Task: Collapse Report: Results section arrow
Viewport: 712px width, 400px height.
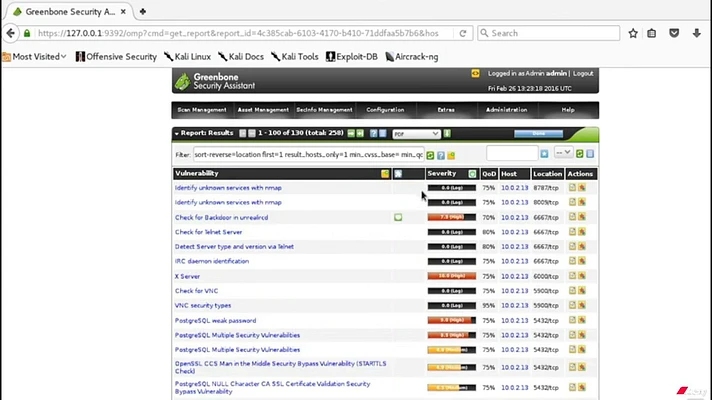Action: pyautogui.click(x=177, y=133)
